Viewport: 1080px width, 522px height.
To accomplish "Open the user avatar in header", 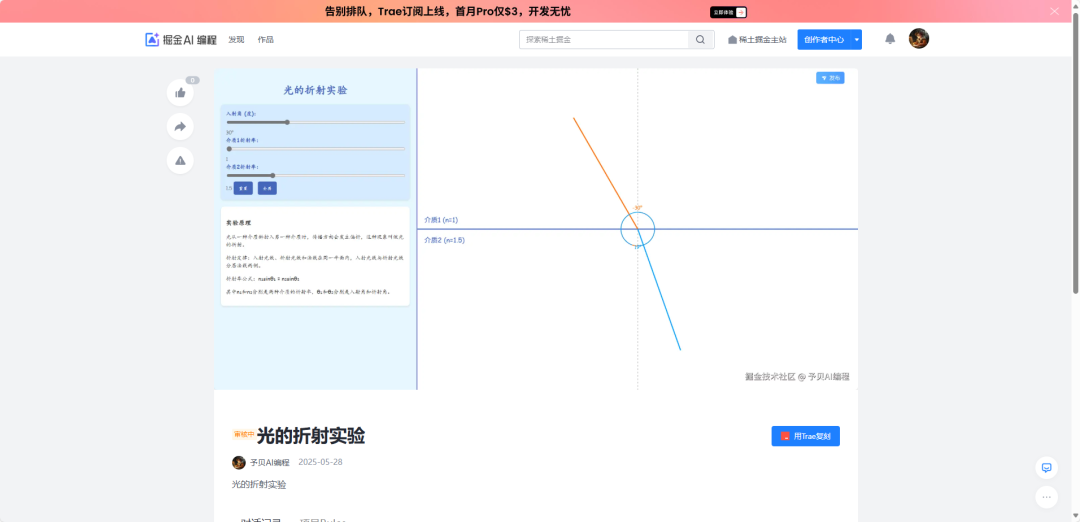I will pos(919,39).
